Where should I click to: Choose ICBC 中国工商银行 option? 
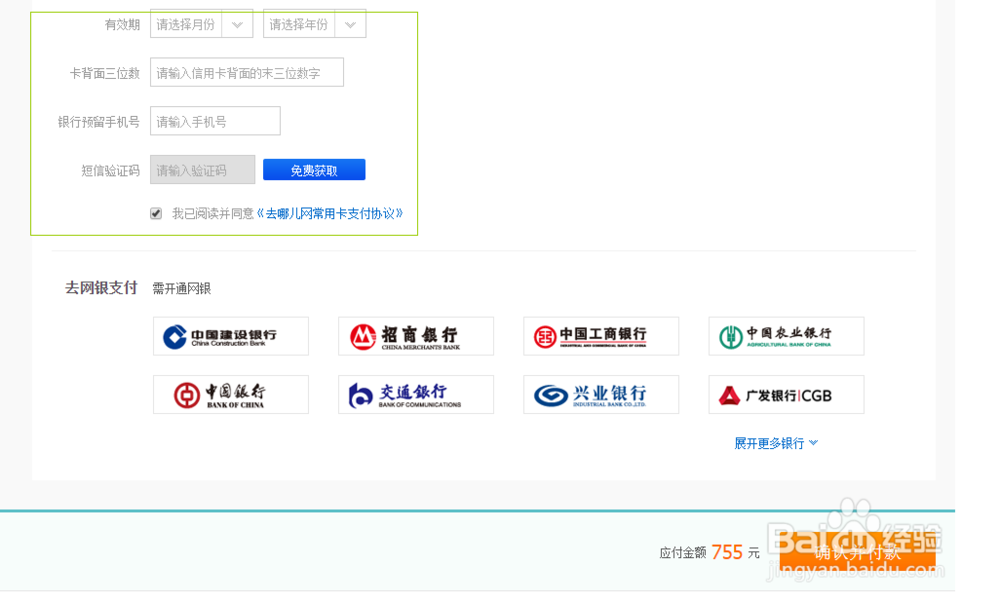[x=601, y=336]
